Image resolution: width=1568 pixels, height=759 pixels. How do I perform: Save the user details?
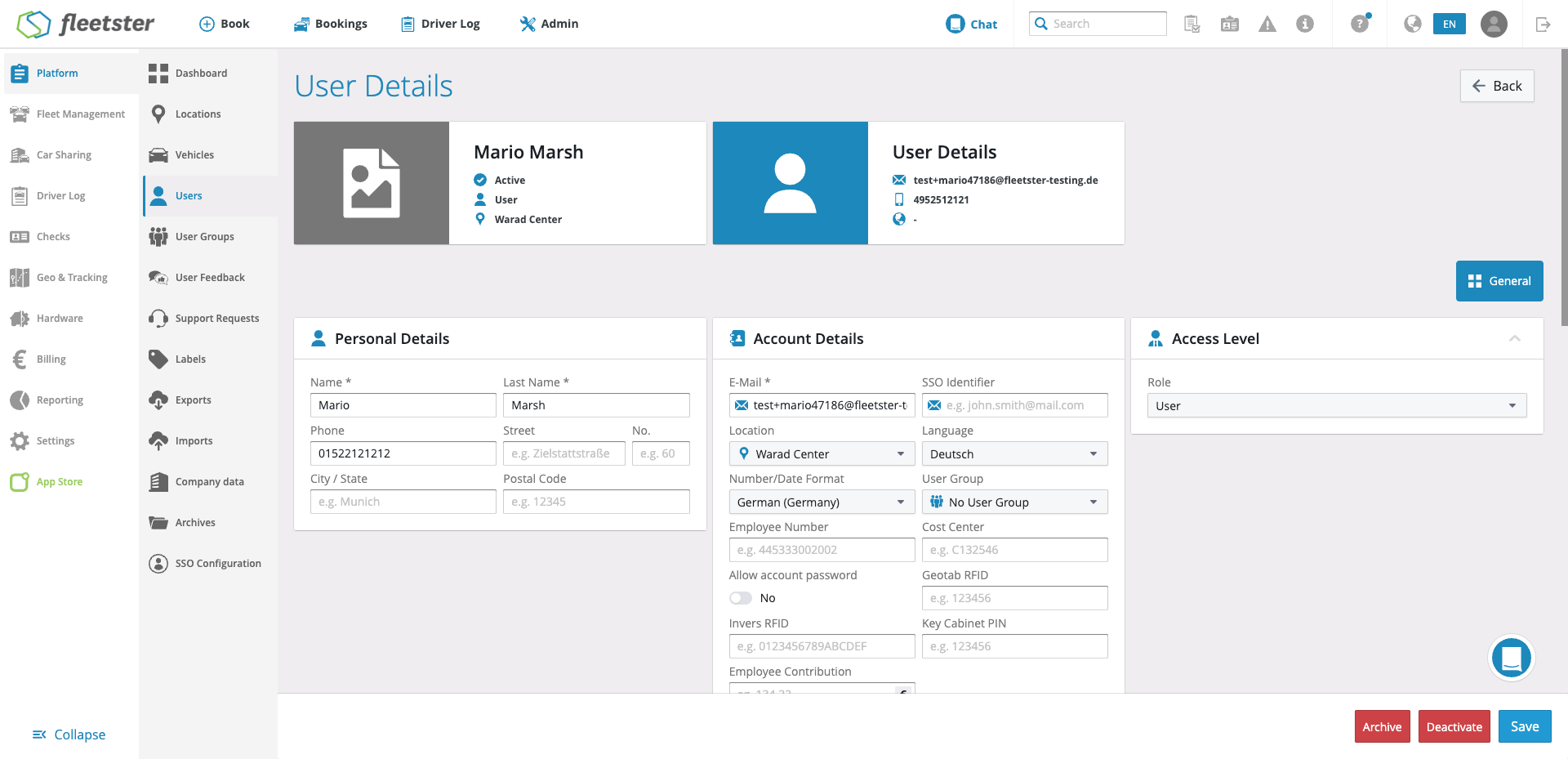pyautogui.click(x=1525, y=727)
